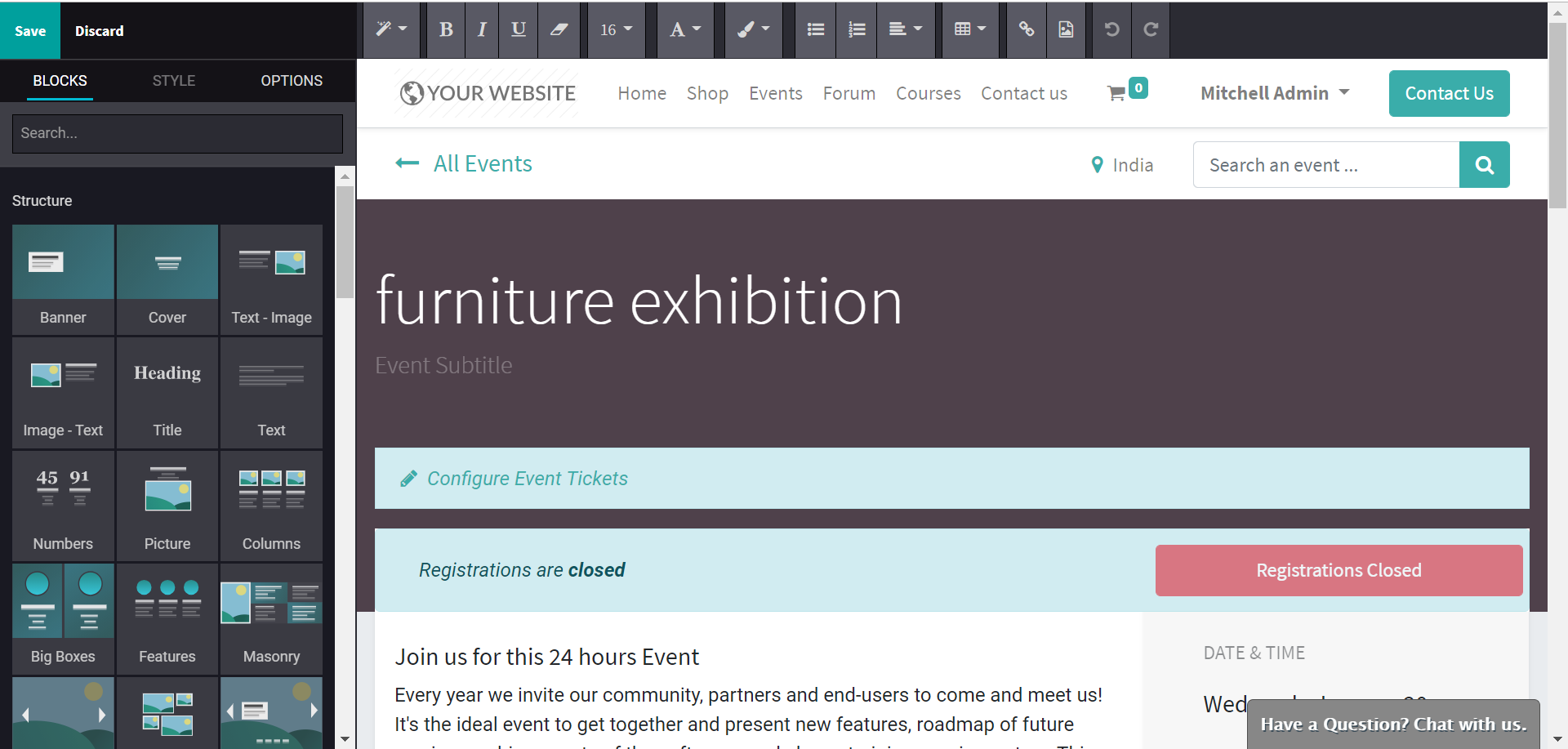Screen dimensions: 1568x749
Task: Select the Big Boxes block
Action: pos(63,619)
